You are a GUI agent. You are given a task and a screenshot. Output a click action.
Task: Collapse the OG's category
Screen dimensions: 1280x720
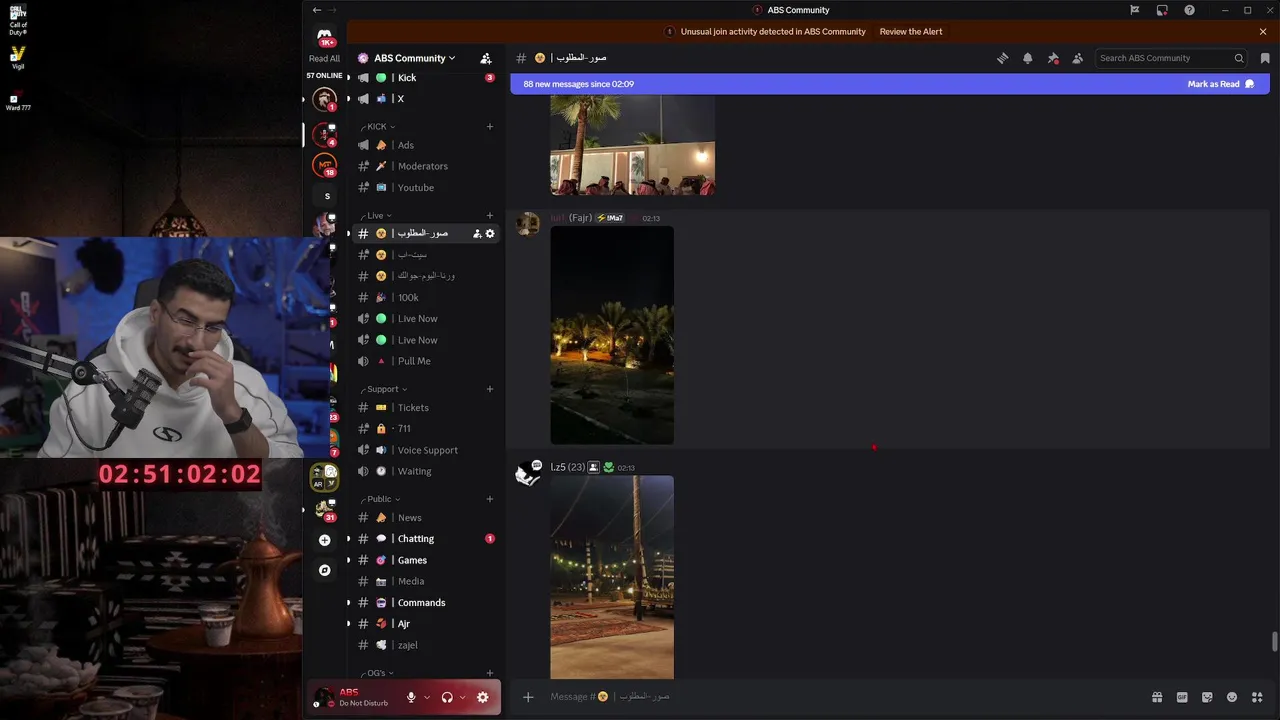click(378, 673)
